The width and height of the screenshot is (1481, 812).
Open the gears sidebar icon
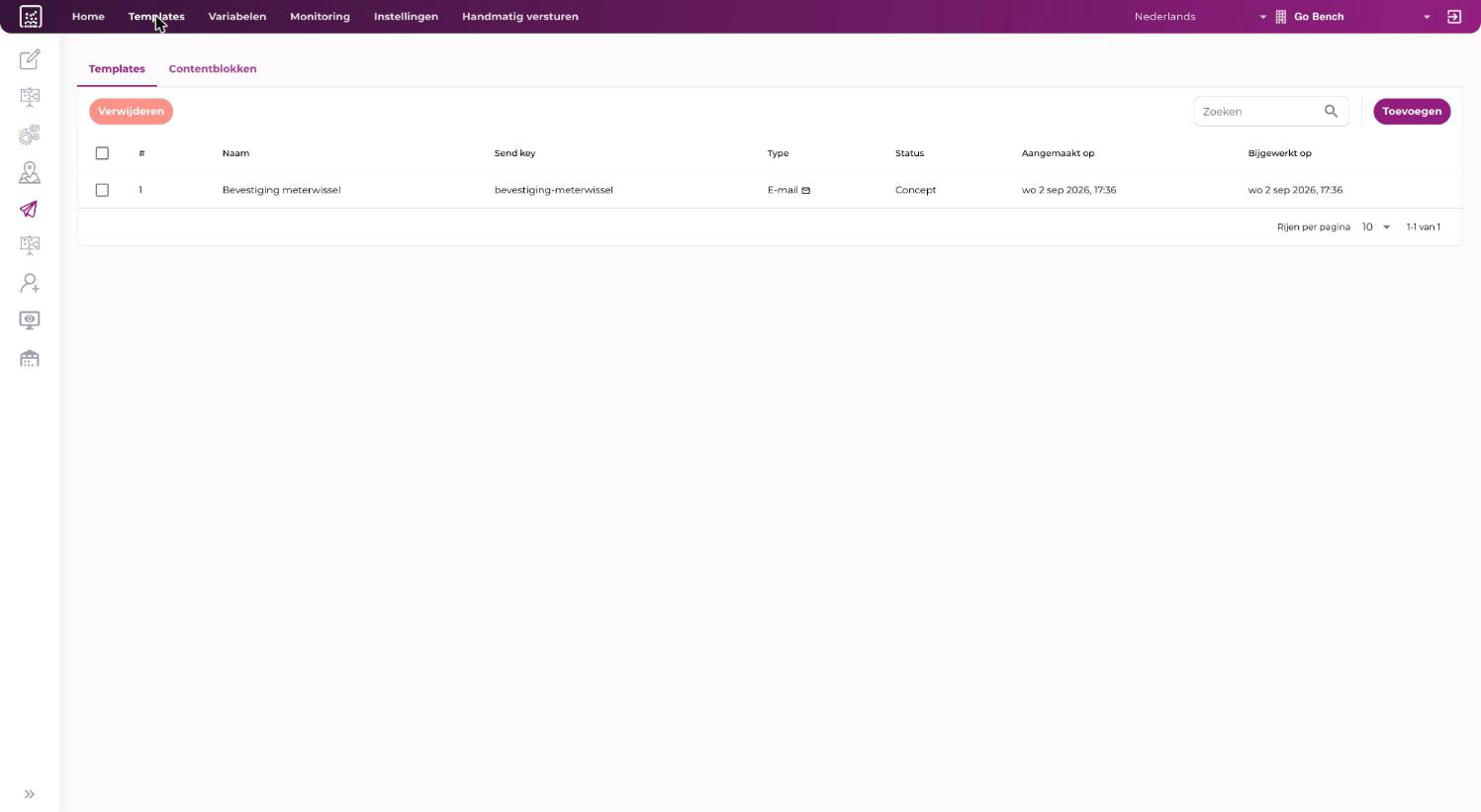pyautogui.click(x=30, y=135)
